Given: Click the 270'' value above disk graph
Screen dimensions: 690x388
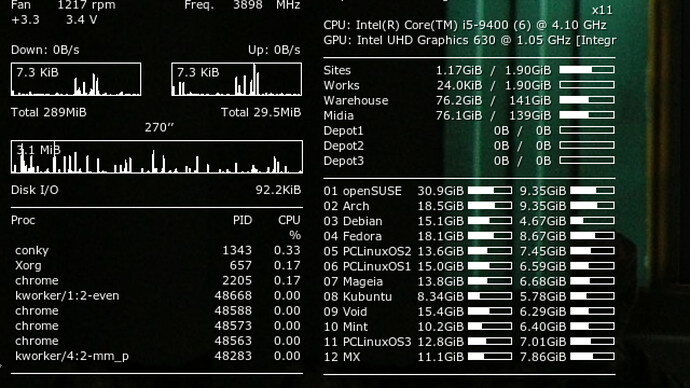Looking at the screenshot, I should [159, 128].
